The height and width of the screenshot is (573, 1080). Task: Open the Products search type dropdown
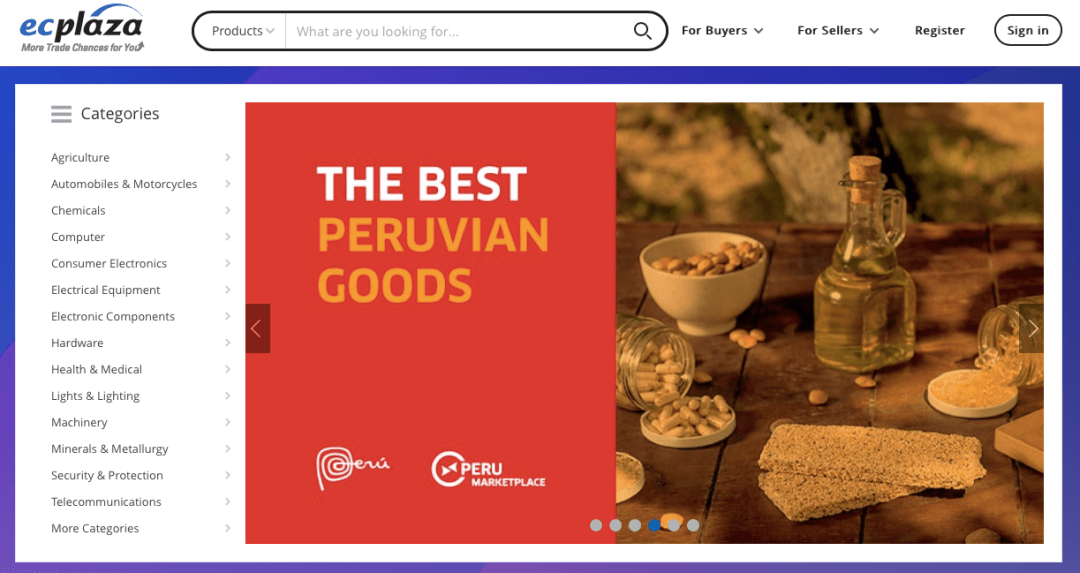[x=242, y=31]
